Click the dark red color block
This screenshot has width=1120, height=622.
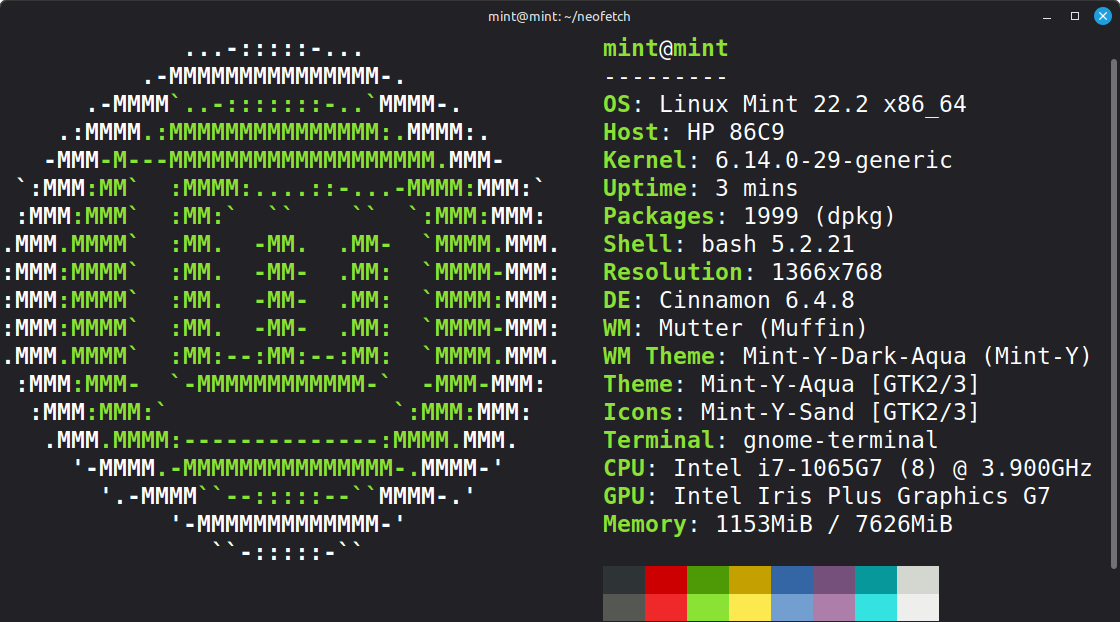(666, 580)
